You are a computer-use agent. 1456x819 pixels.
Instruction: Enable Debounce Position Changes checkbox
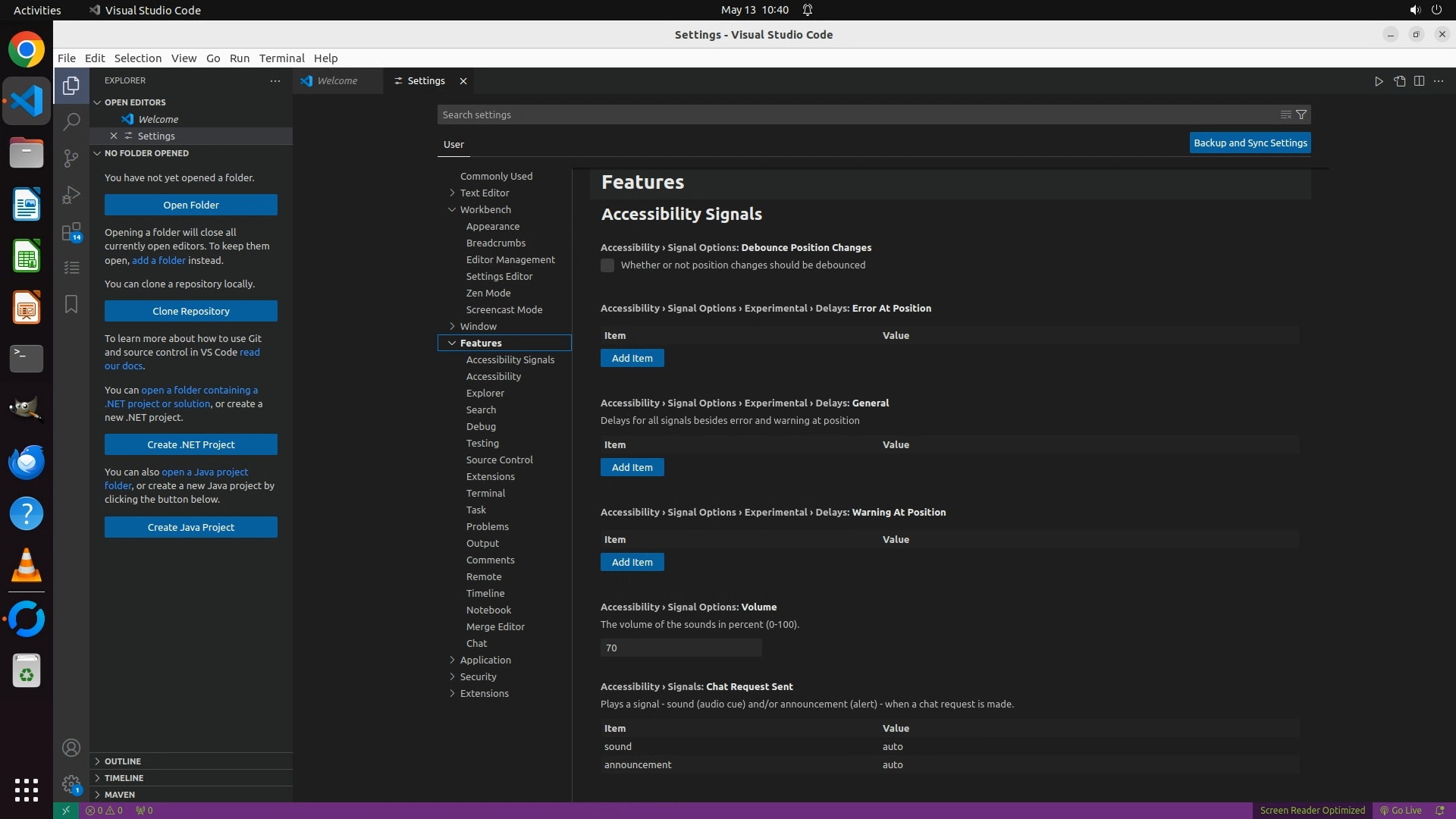coord(607,265)
